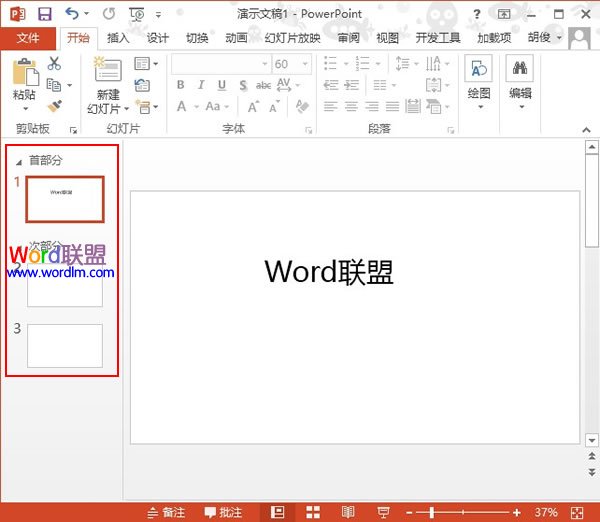Click the Cut scissors icon
Viewport: 600px width, 522px height.
(54, 63)
